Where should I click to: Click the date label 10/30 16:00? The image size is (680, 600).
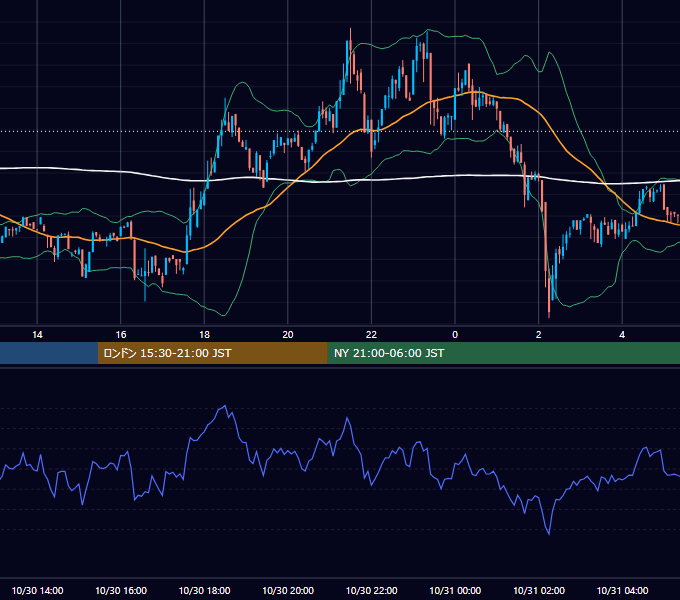click(x=121, y=590)
